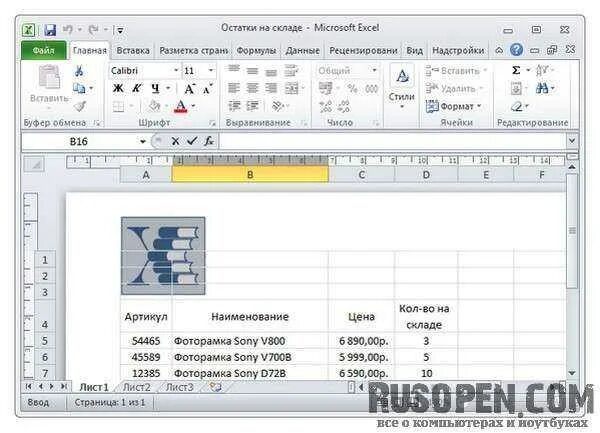Click Sort and Filter icon

click(542, 70)
